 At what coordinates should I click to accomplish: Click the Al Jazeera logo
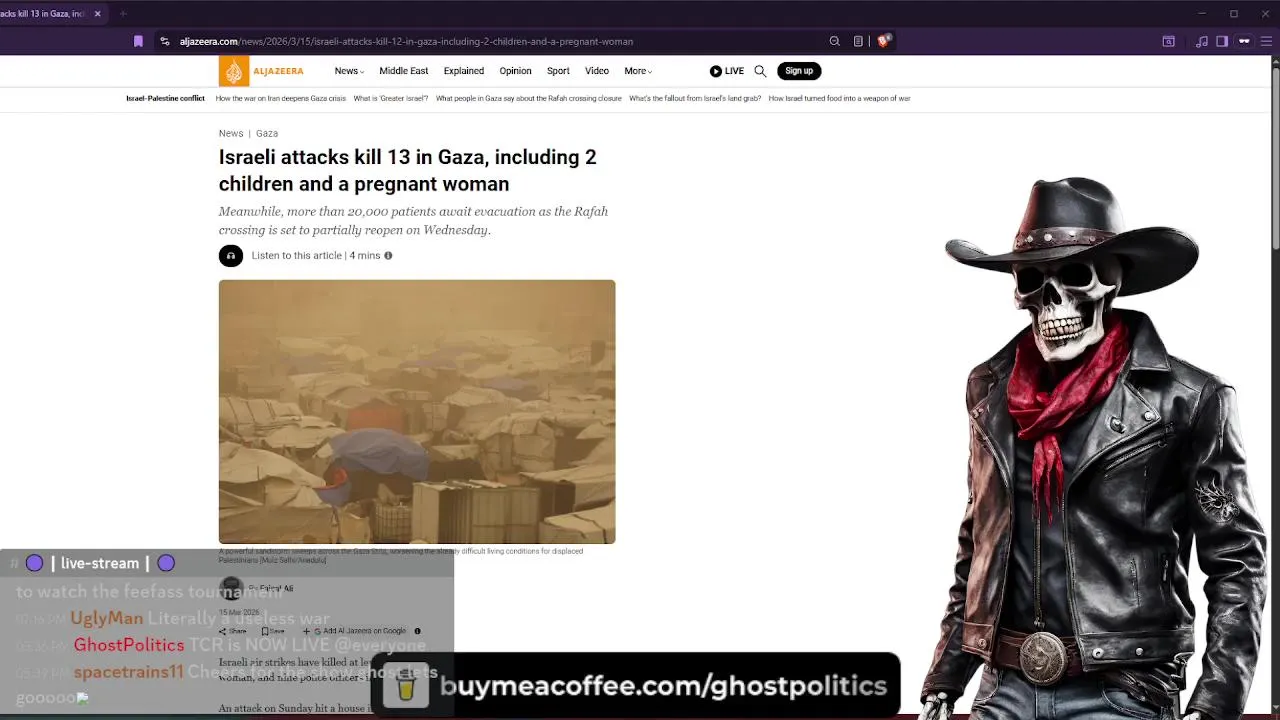pyautogui.click(x=261, y=71)
